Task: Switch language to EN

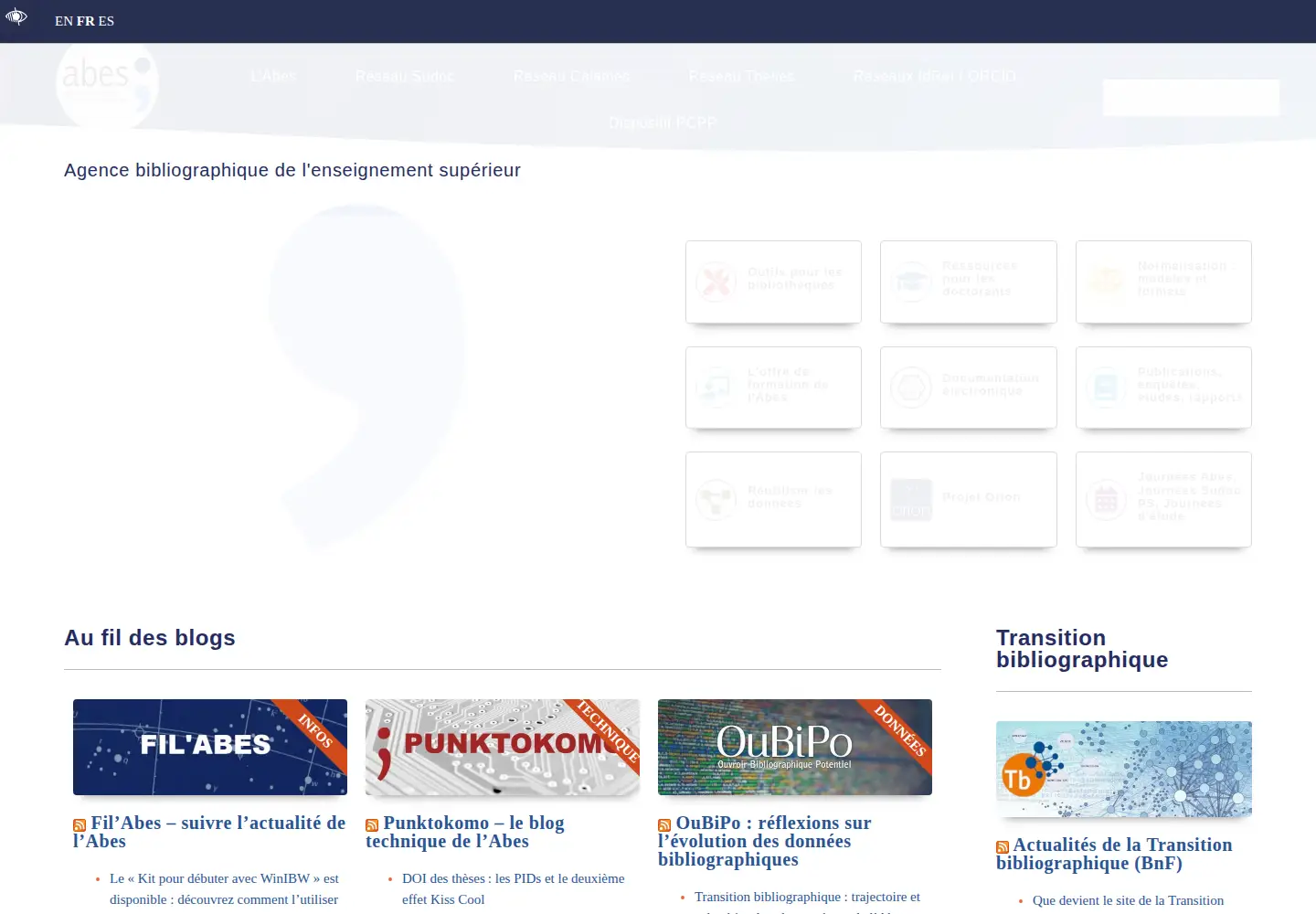Action: coord(64,21)
